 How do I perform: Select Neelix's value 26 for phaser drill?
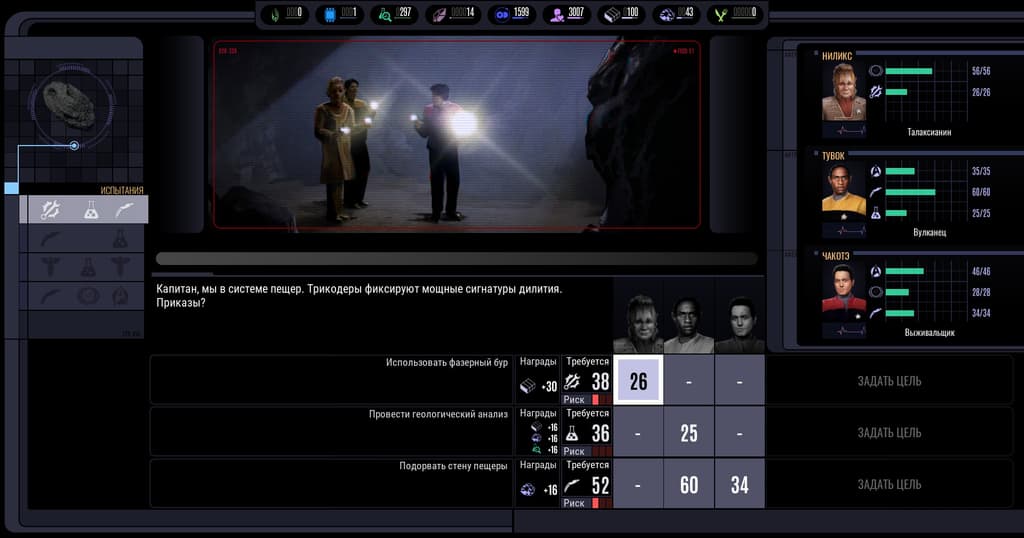[x=638, y=381]
